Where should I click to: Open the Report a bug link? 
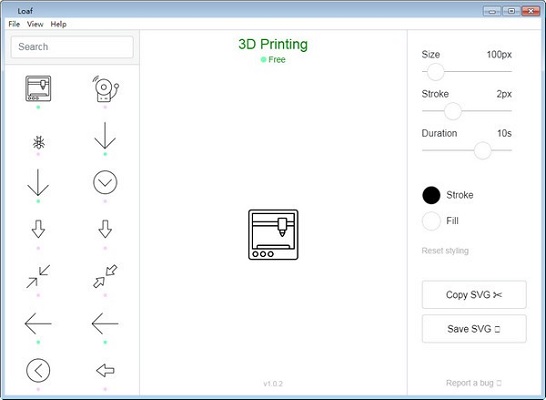(x=474, y=383)
